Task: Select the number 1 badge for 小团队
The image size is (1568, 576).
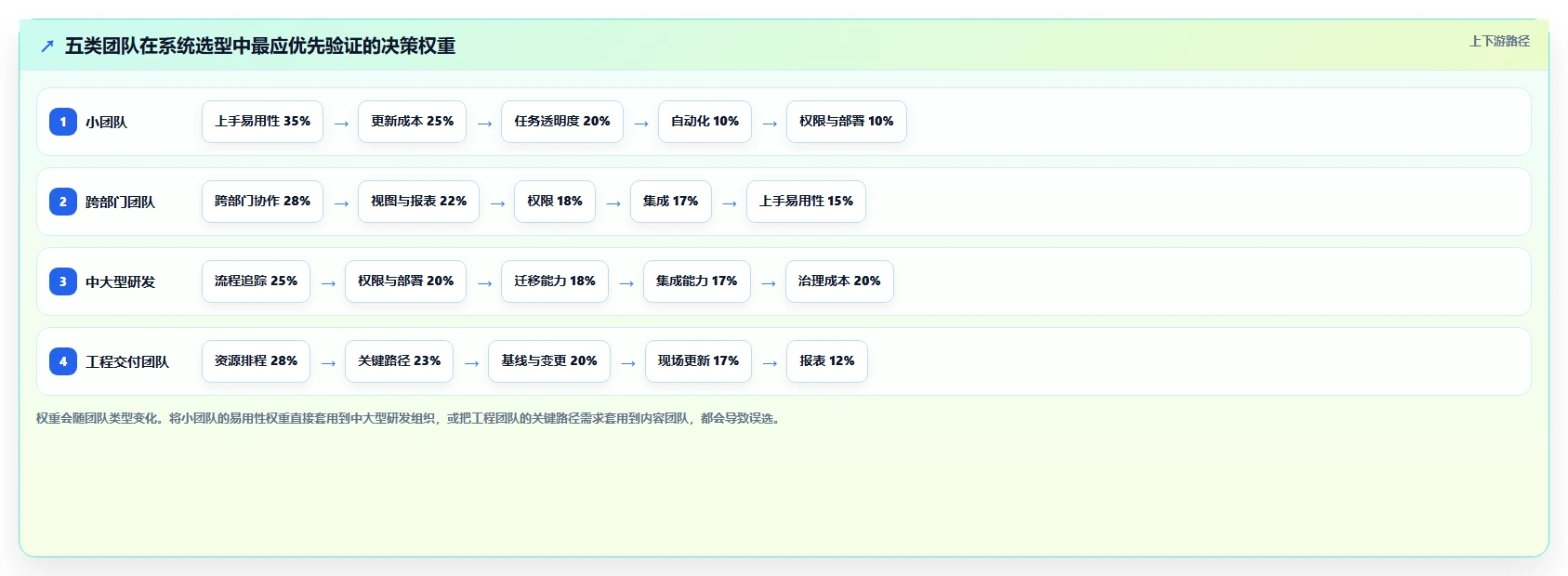Action: [x=63, y=122]
